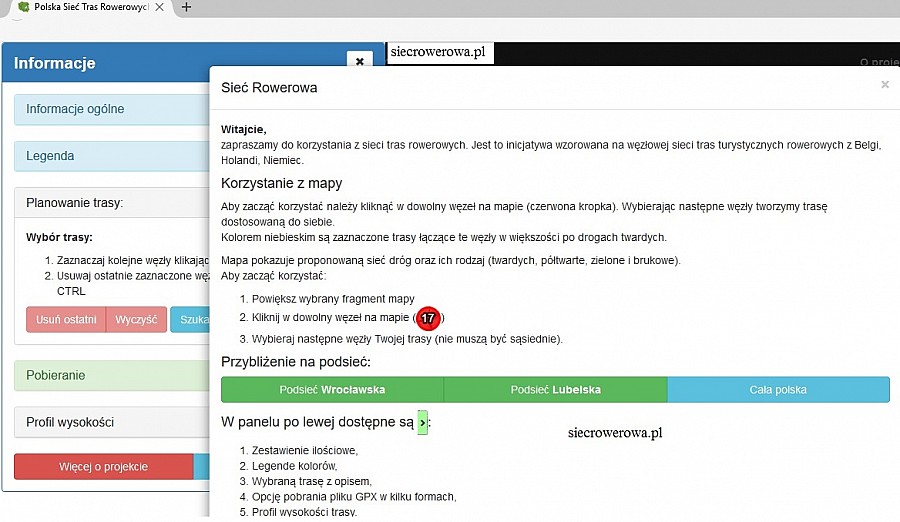Open a new browser tab
The width and height of the screenshot is (900, 522).
tap(186, 7)
